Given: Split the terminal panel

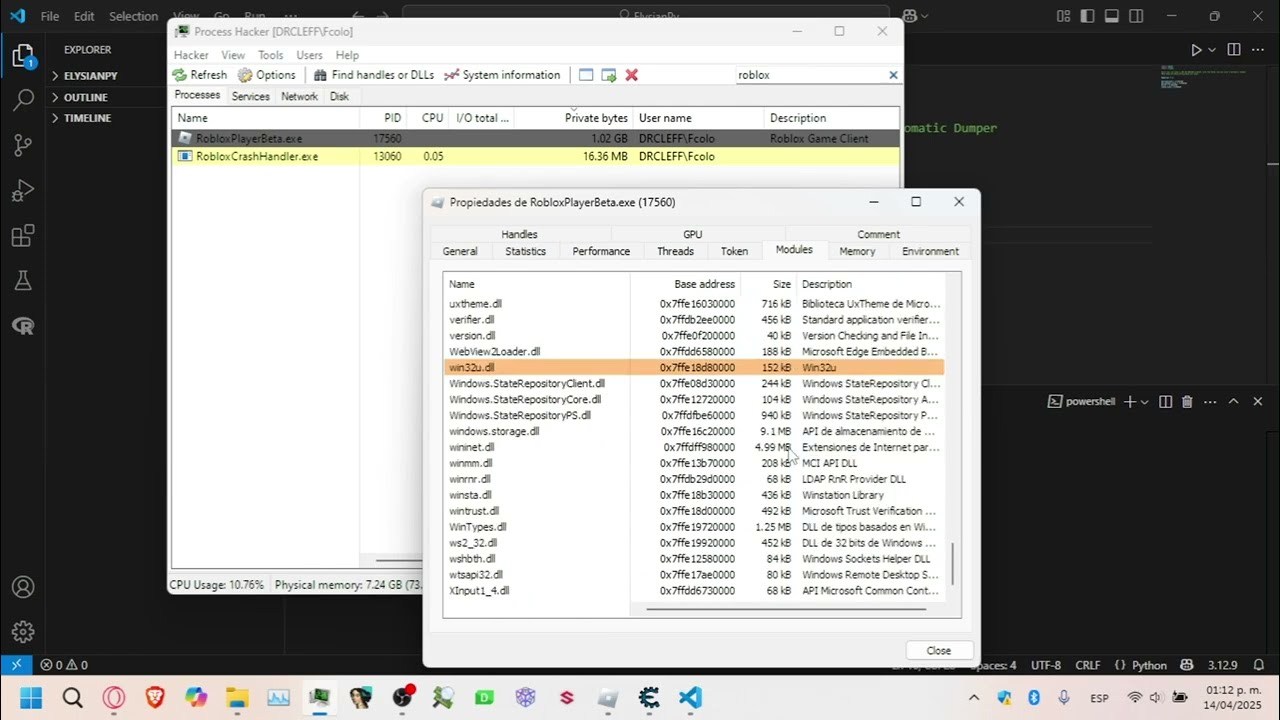Looking at the screenshot, I should [1165, 401].
